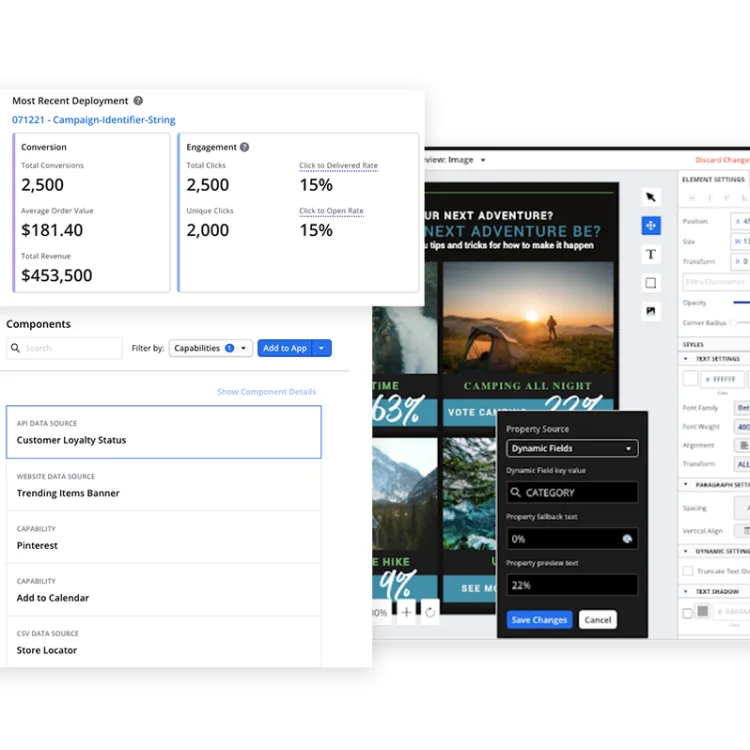750x750 pixels.
Task: Collapse the Text Shadow section
Action: [x=685, y=592]
